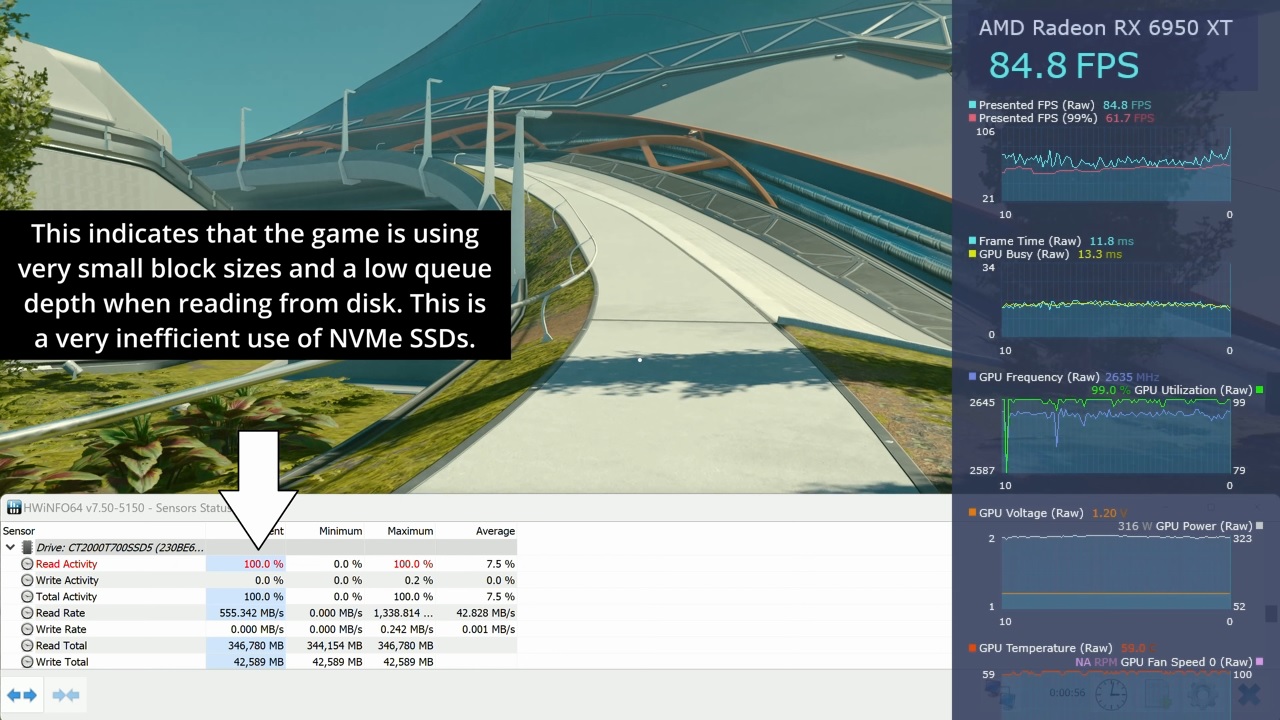
Task: Click the GPU Utilization (Raw) green legend square
Action: (1260, 390)
